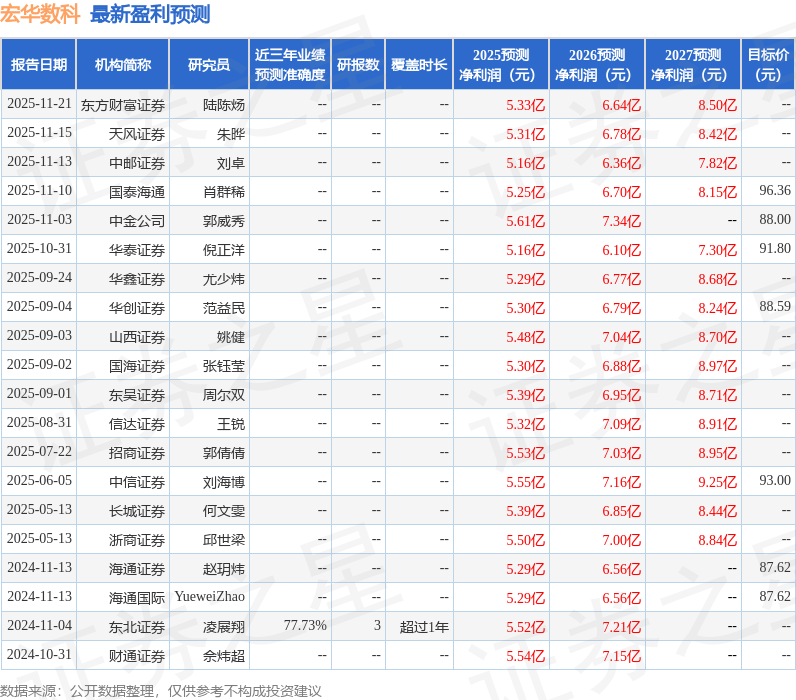The height and width of the screenshot is (700, 796).
Task: Click analyst name 倪正洋
Action: 224,250
